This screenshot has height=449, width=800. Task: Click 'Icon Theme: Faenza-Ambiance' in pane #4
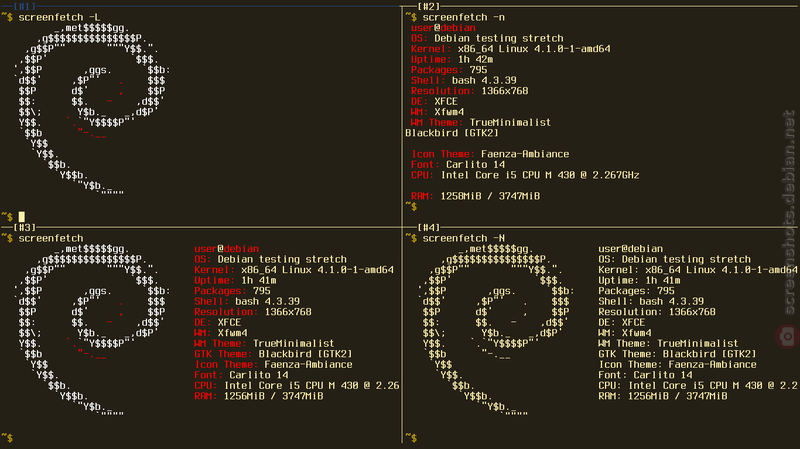(x=677, y=364)
